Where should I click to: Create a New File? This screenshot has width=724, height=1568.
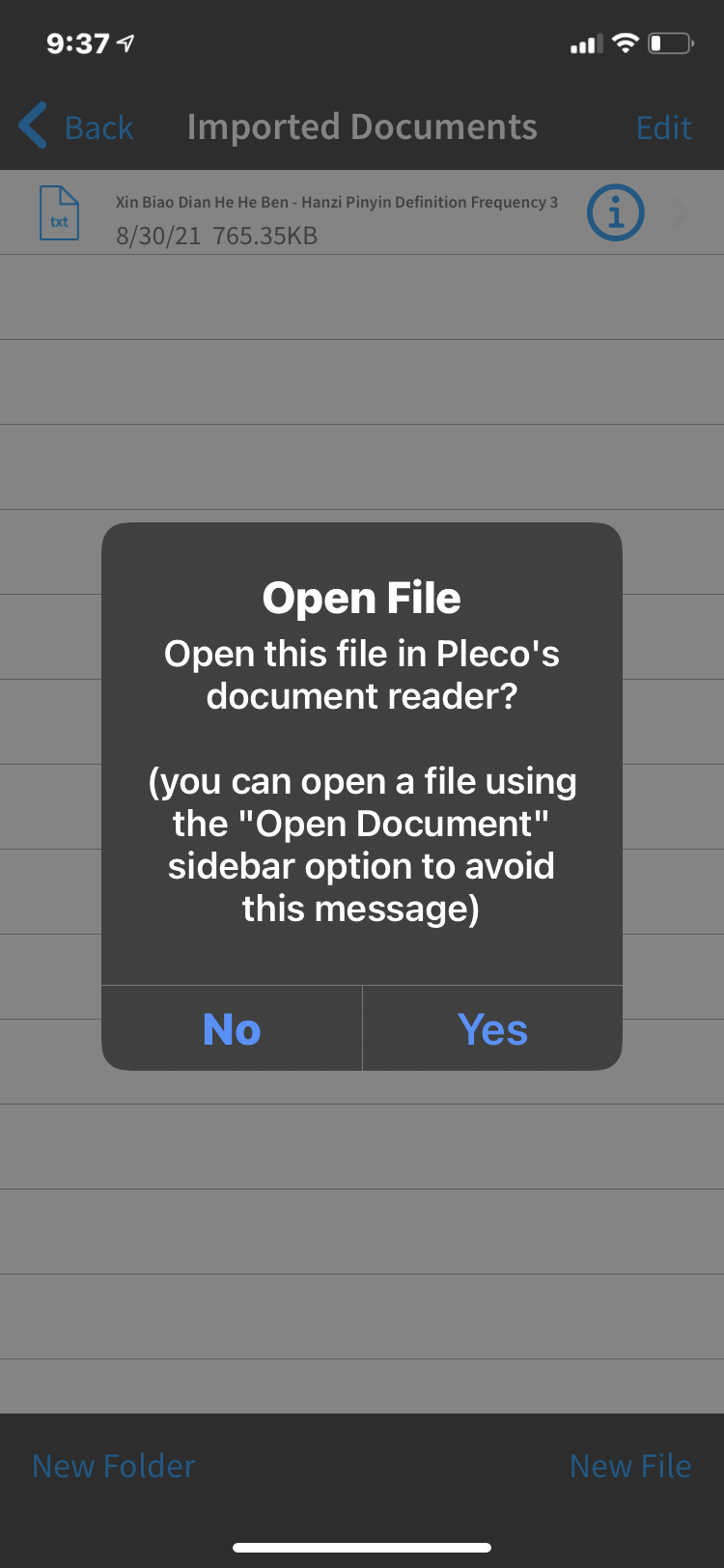pyautogui.click(x=630, y=1466)
